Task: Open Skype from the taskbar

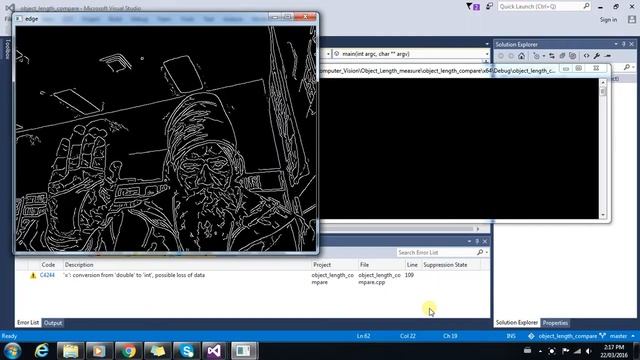Action: pyautogui.click(x=187, y=351)
